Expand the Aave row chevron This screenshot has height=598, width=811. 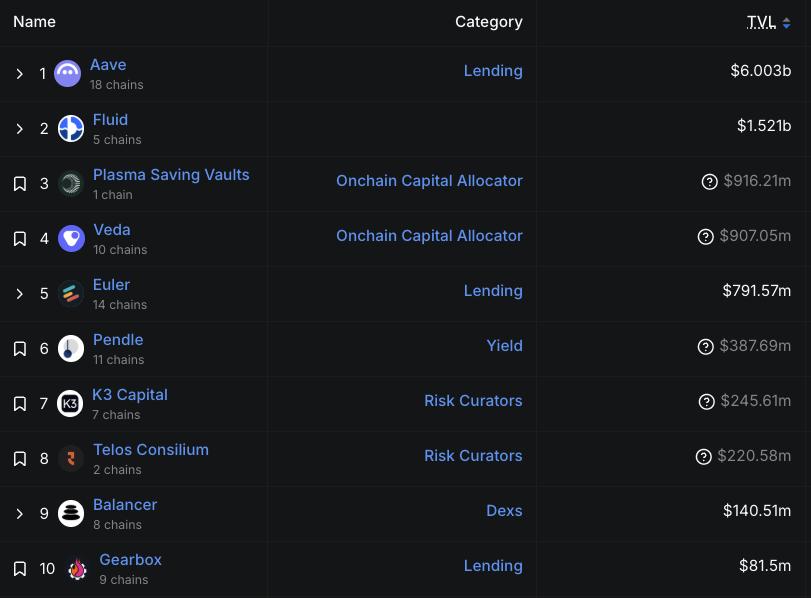pyautogui.click(x=19, y=74)
